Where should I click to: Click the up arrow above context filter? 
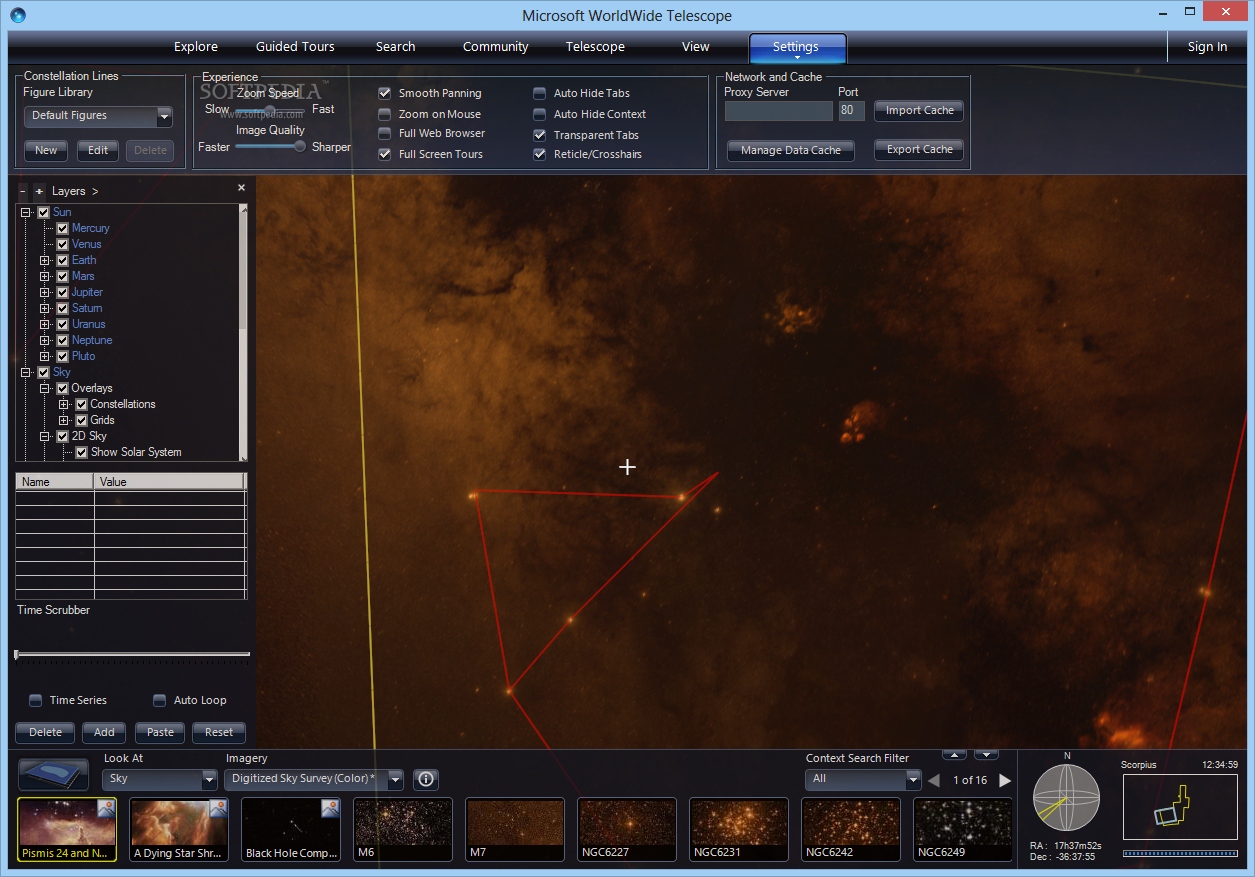click(955, 754)
